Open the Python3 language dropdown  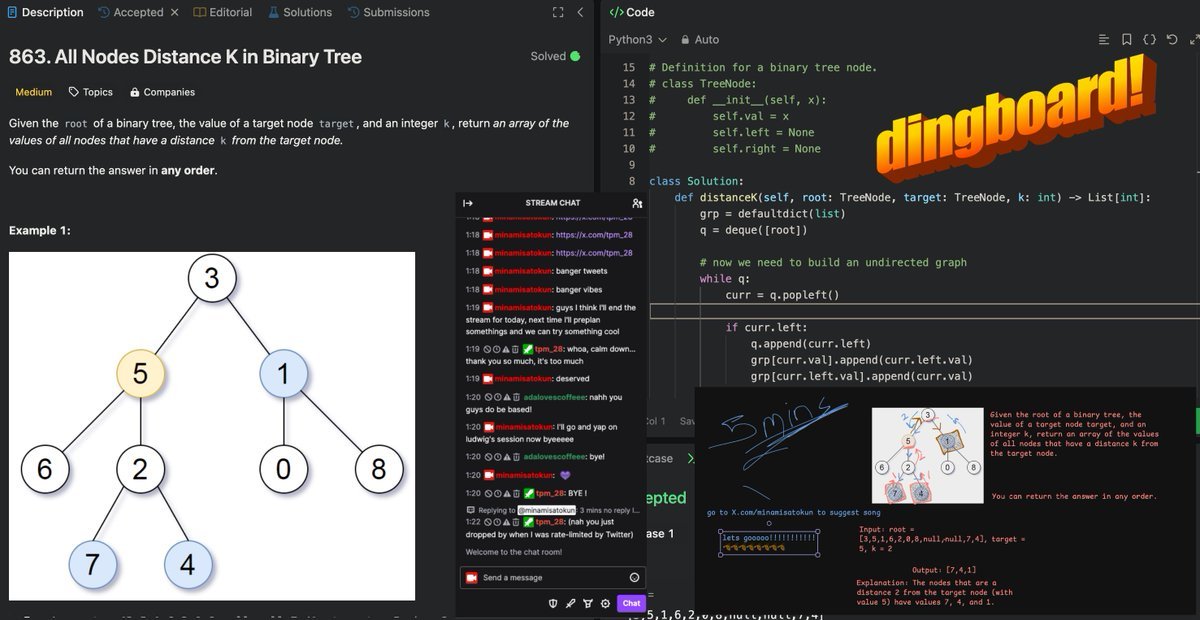tap(637, 40)
